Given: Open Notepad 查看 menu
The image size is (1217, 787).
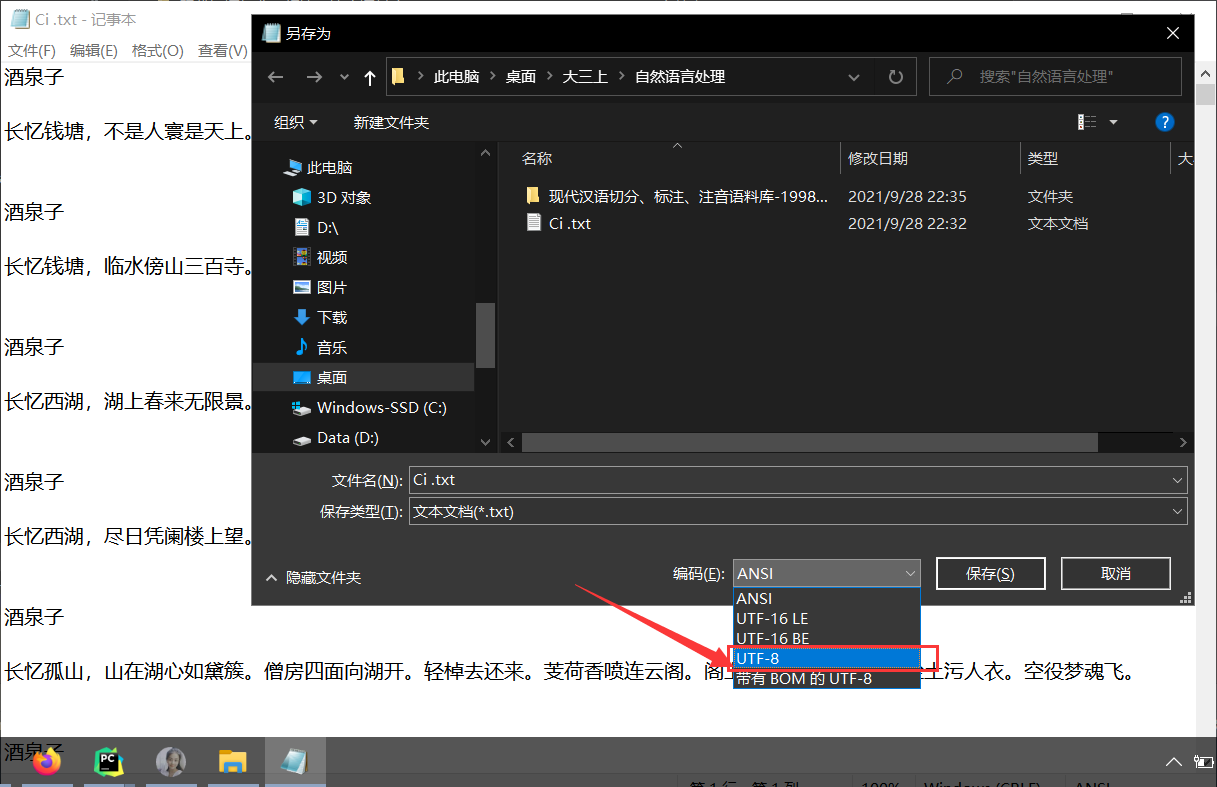Looking at the screenshot, I should tap(222, 50).
